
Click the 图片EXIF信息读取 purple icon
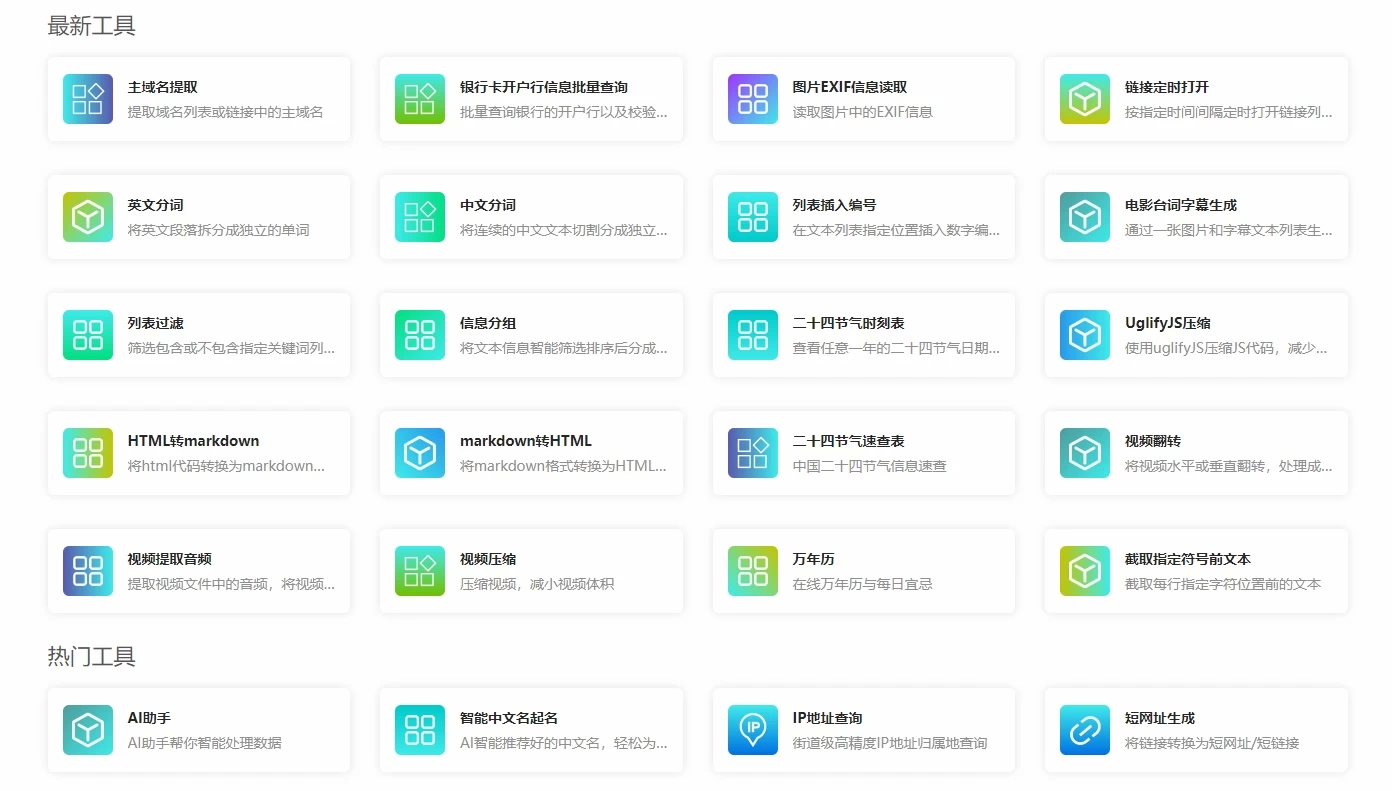pos(752,99)
